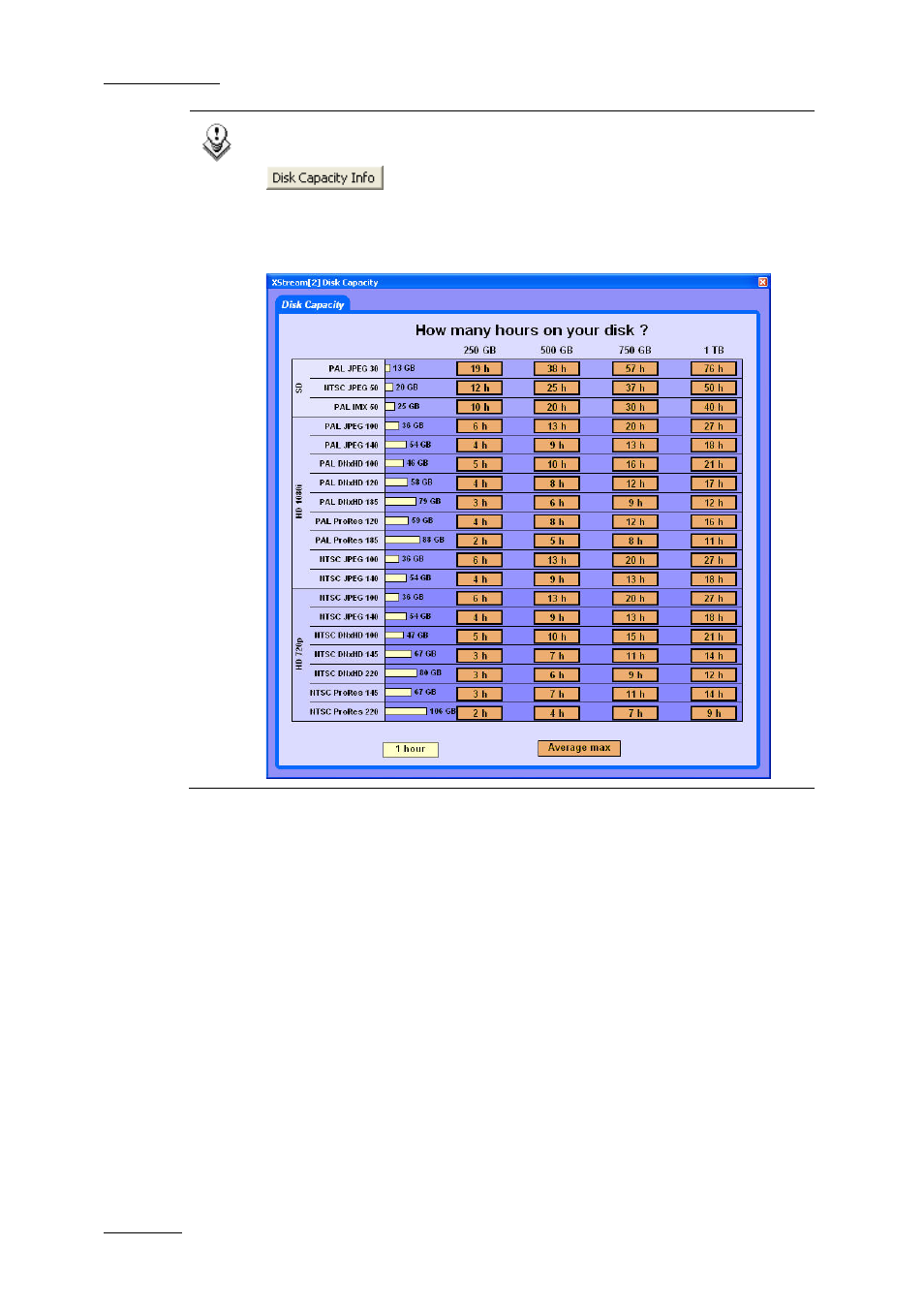This screenshot has width=924, height=1308.
Task: Click the PAL DNxHD 120 row label
Action: (350, 483)
